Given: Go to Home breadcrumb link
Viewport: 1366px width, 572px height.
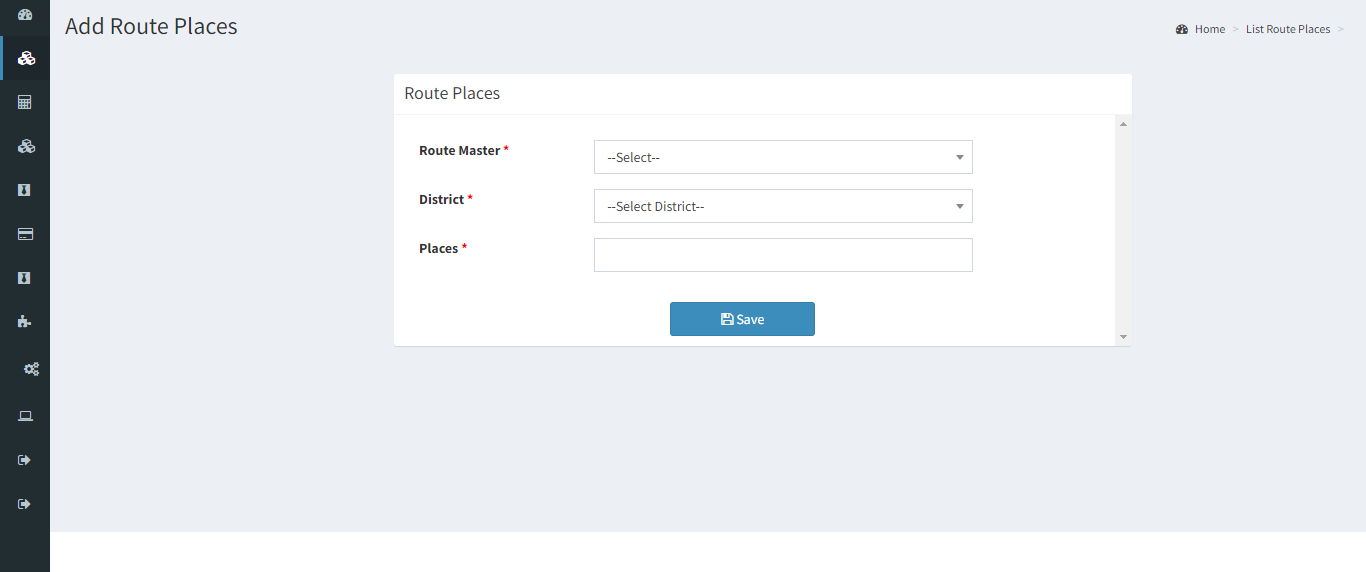Looking at the screenshot, I should [x=1210, y=29].
